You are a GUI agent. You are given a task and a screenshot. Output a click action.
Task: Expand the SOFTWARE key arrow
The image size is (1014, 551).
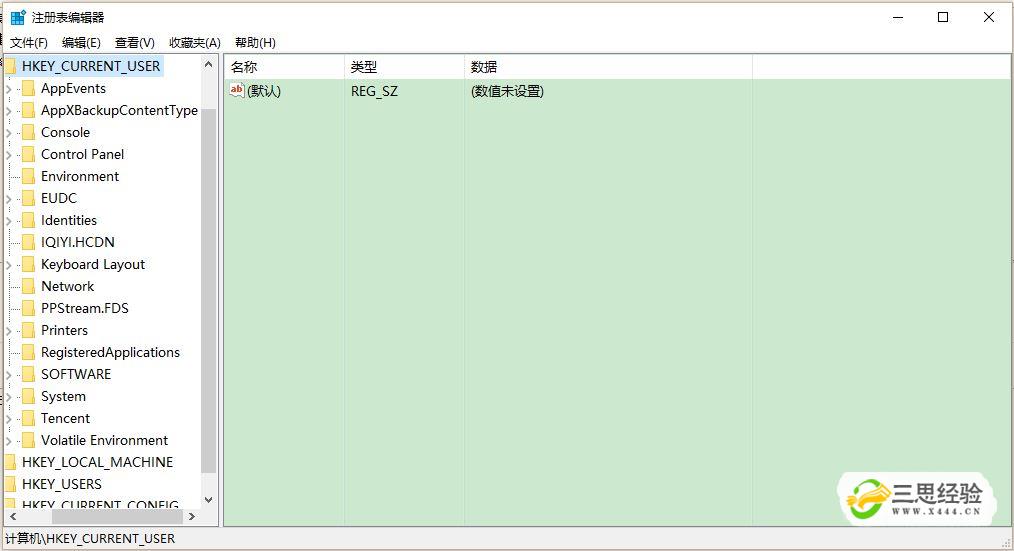9,374
